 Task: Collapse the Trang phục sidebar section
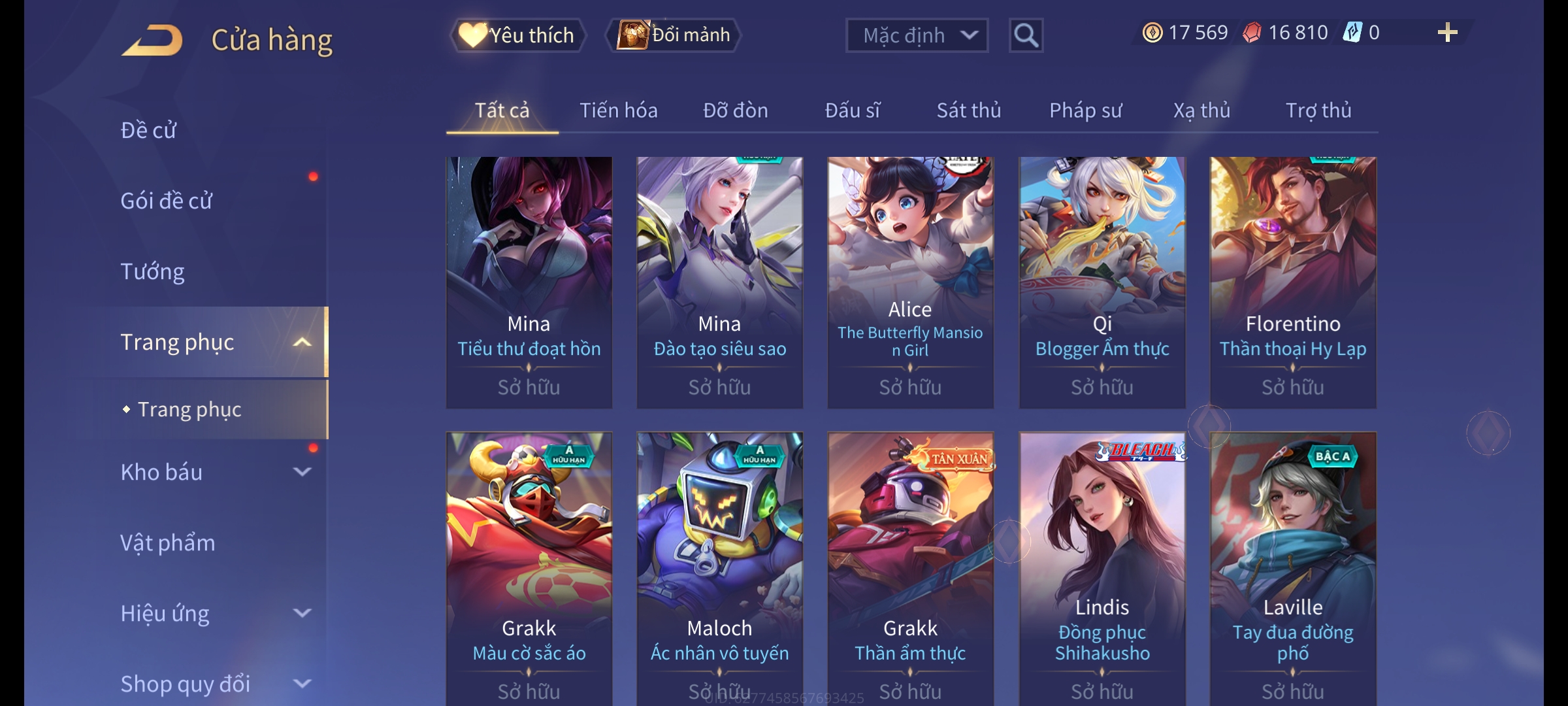click(302, 343)
